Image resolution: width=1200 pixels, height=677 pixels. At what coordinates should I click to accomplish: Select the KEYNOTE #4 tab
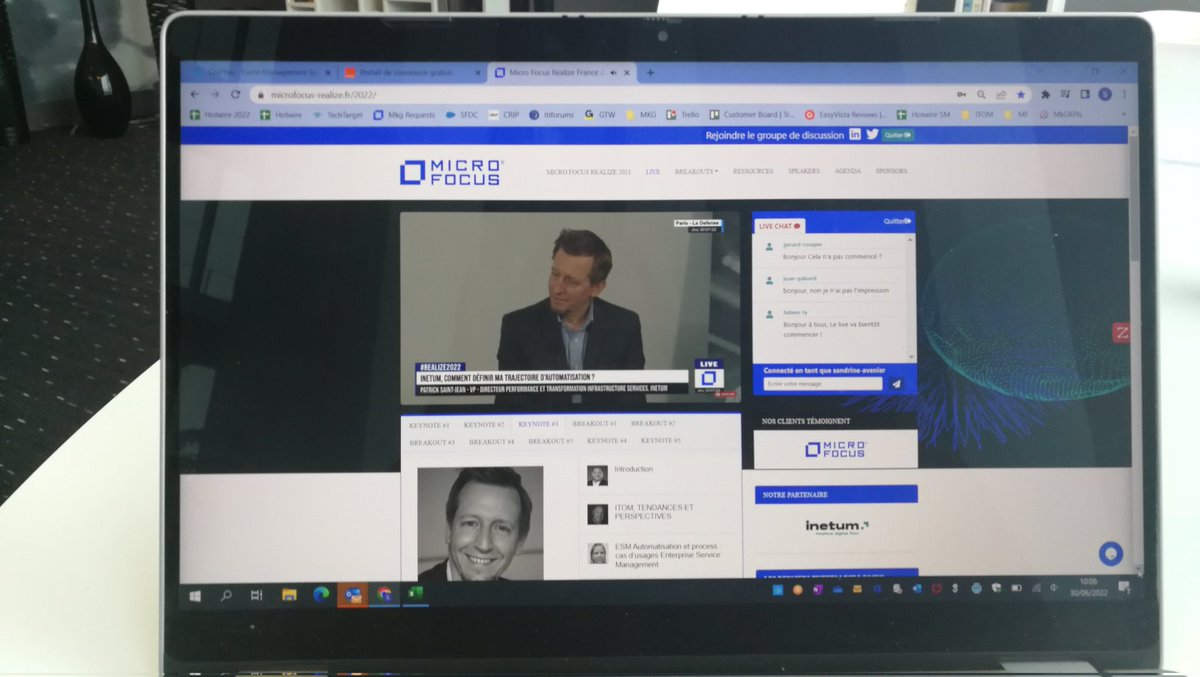[607, 441]
